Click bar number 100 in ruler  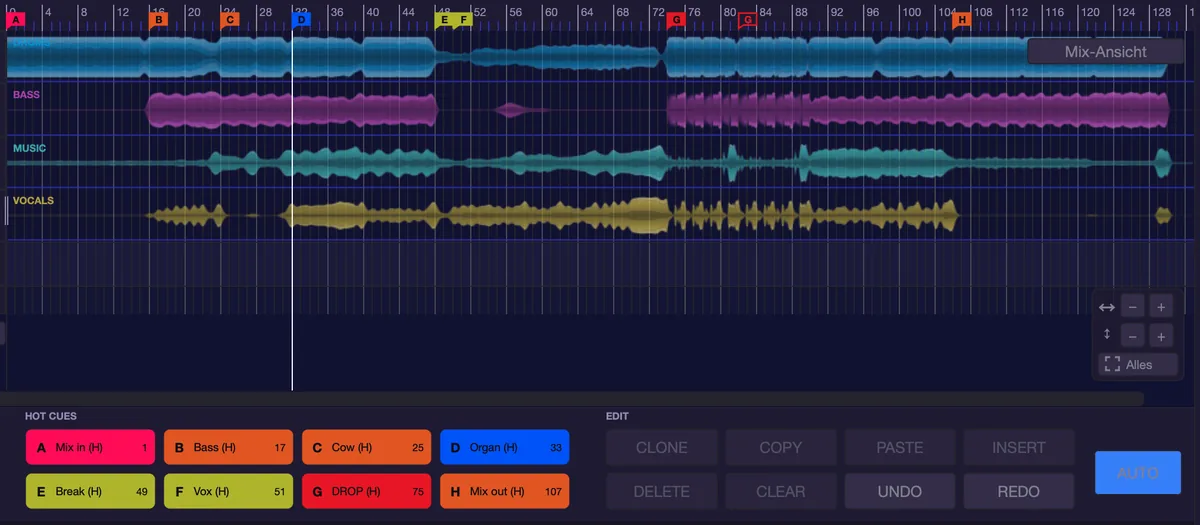coord(911,11)
